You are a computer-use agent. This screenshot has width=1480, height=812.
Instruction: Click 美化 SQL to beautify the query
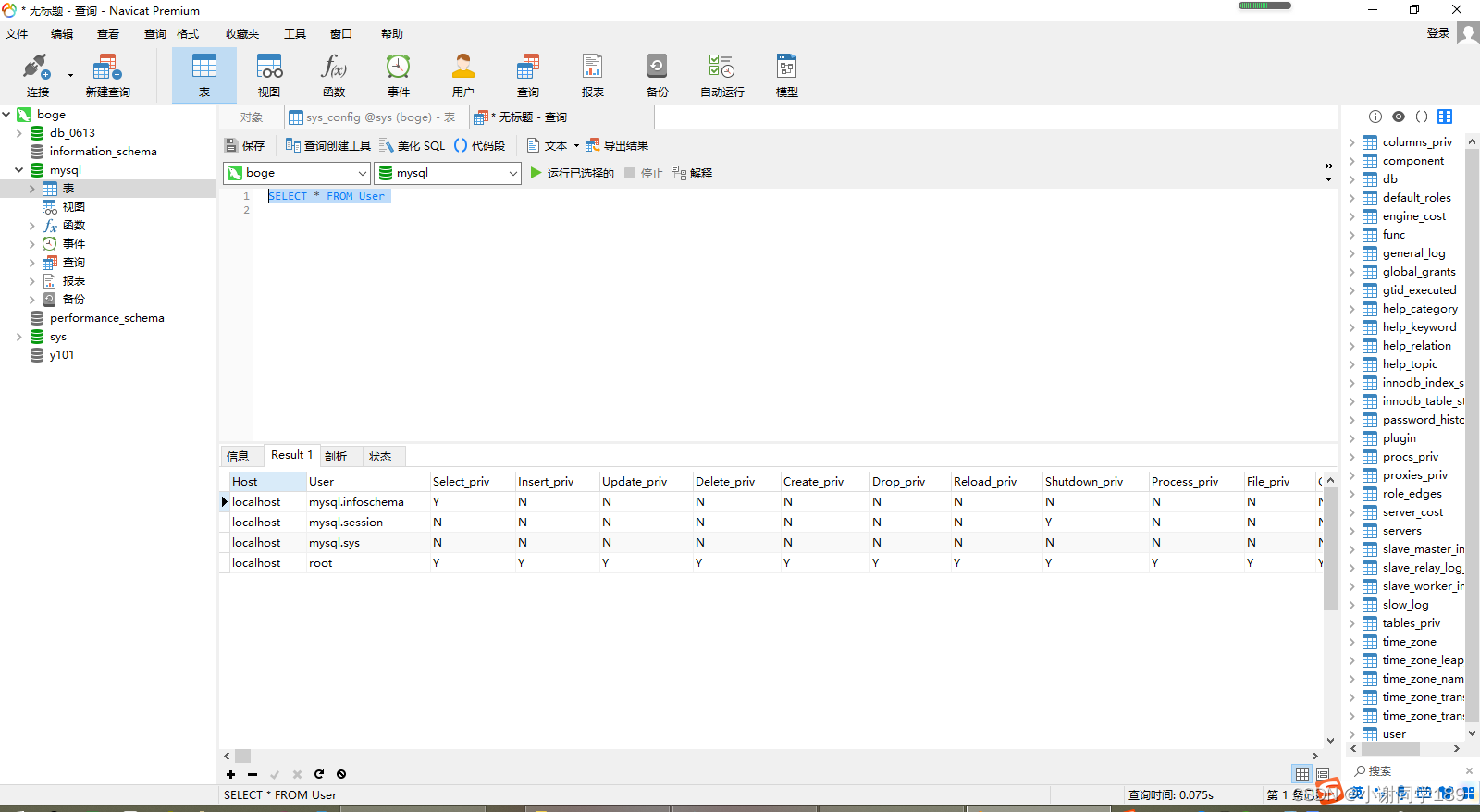pyautogui.click(x=413, y=146)
